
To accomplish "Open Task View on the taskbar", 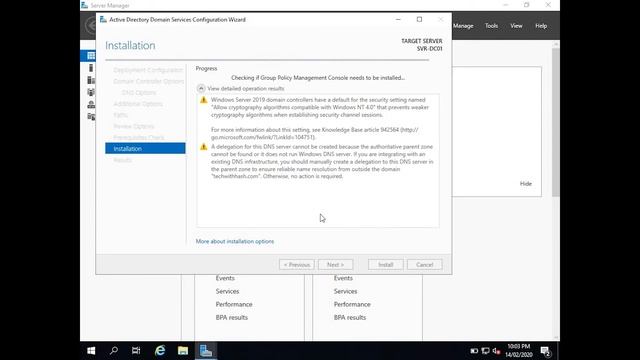I will coord(136,351).
